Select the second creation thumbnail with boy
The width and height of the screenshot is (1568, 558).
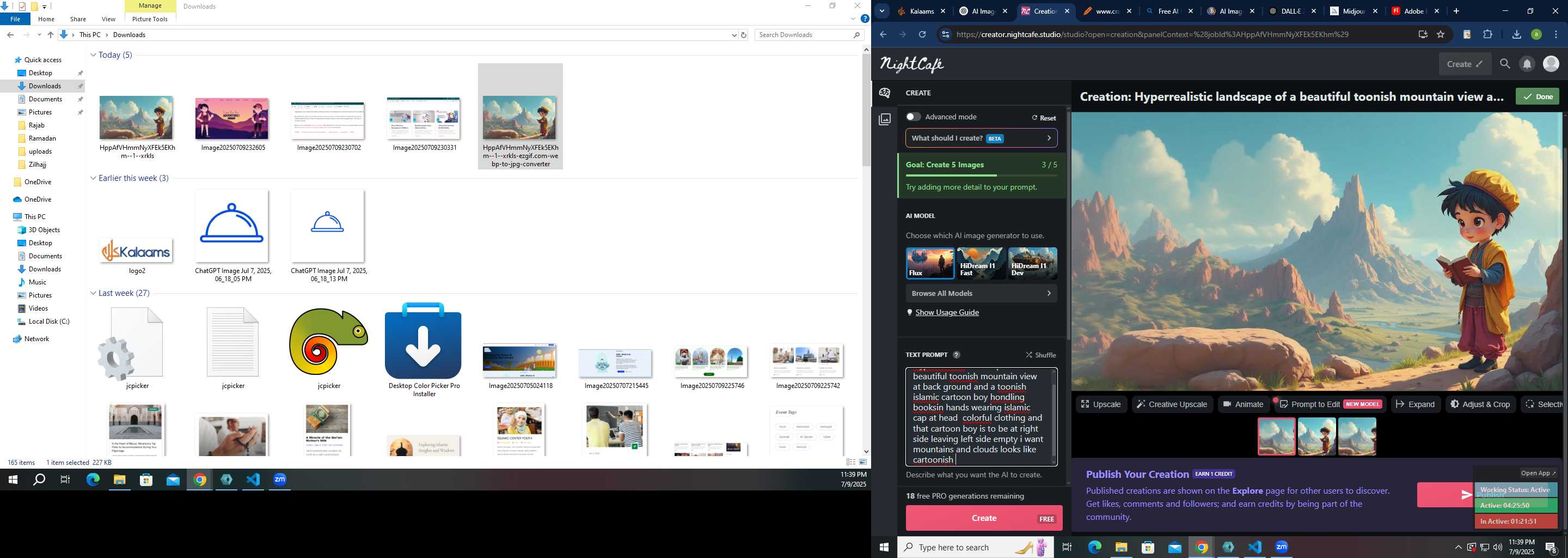(x=1316, y=436)
